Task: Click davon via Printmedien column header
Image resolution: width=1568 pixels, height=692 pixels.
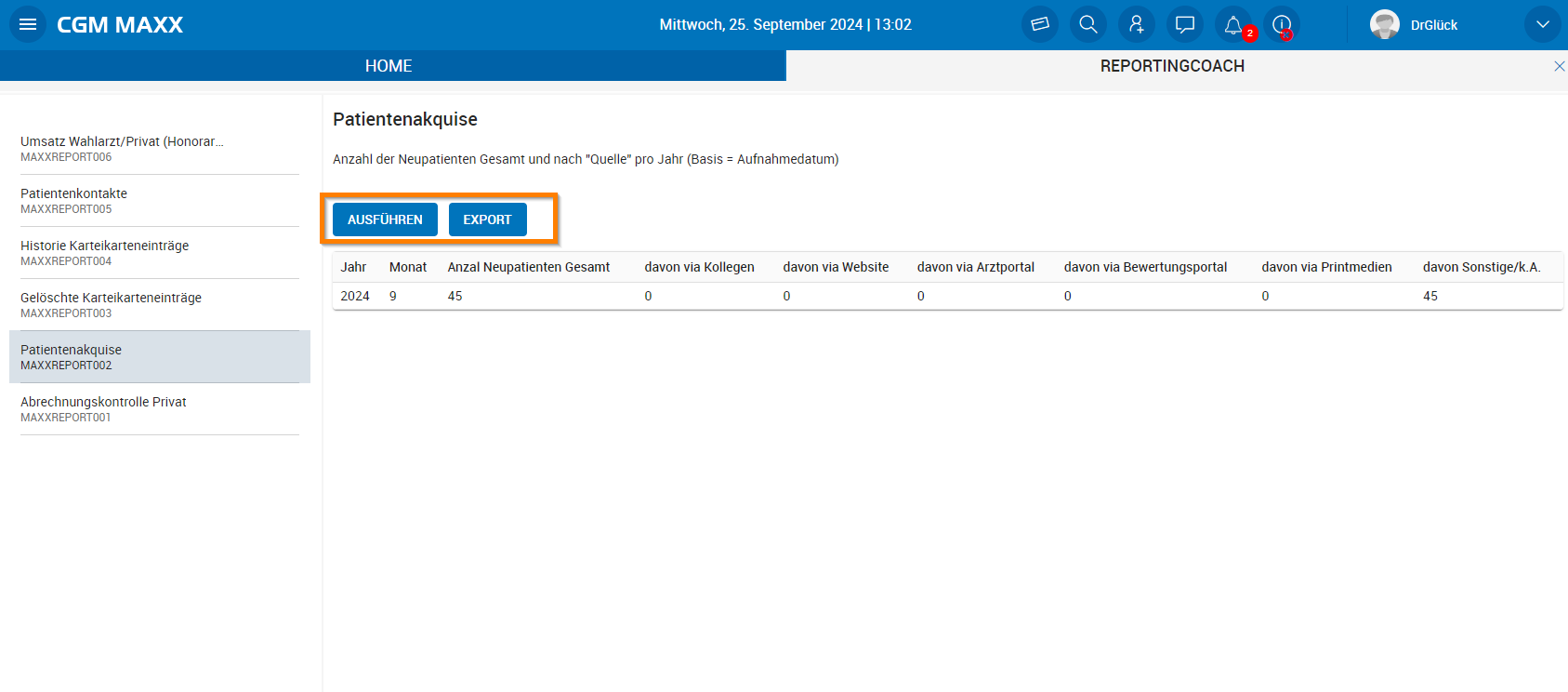Action: tap(1326, 267)
